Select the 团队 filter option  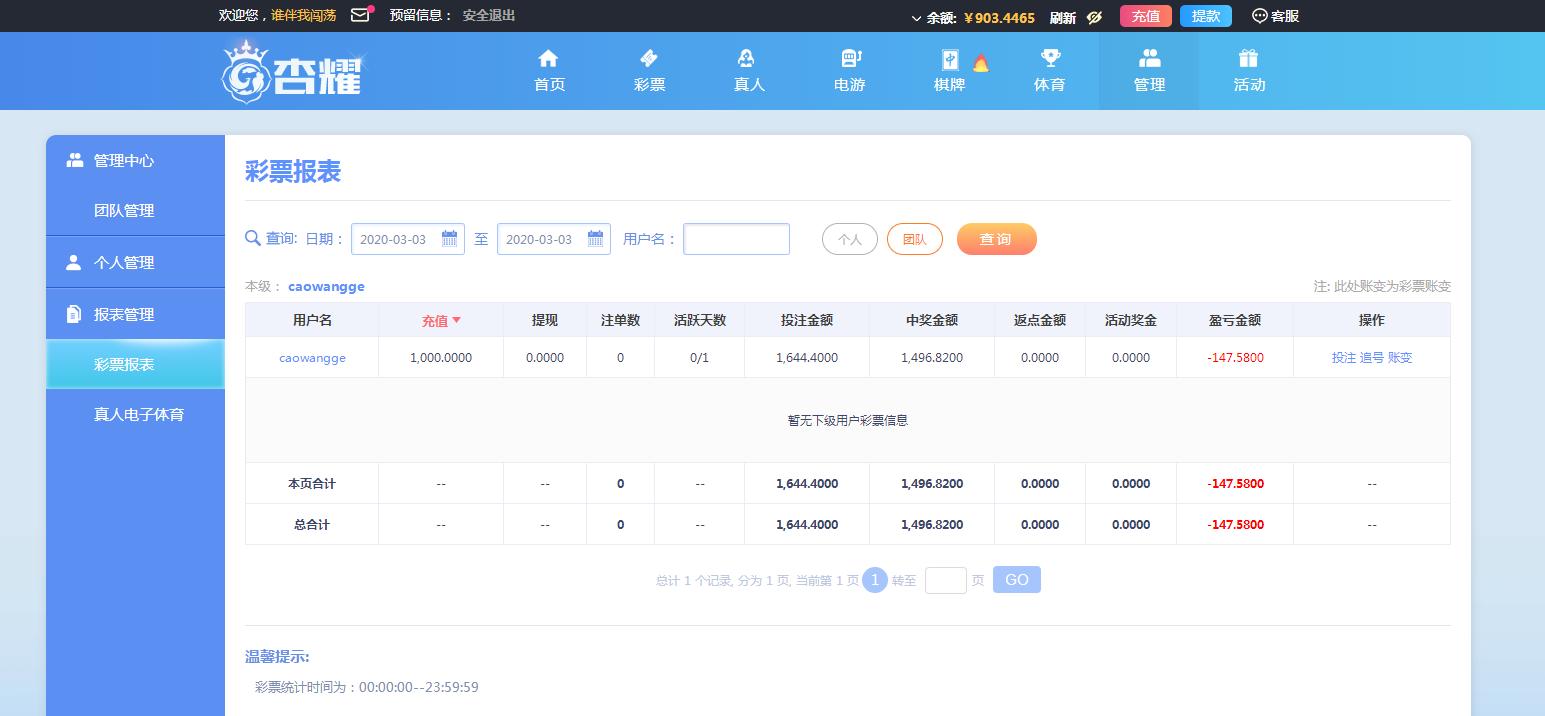[914, 239]
